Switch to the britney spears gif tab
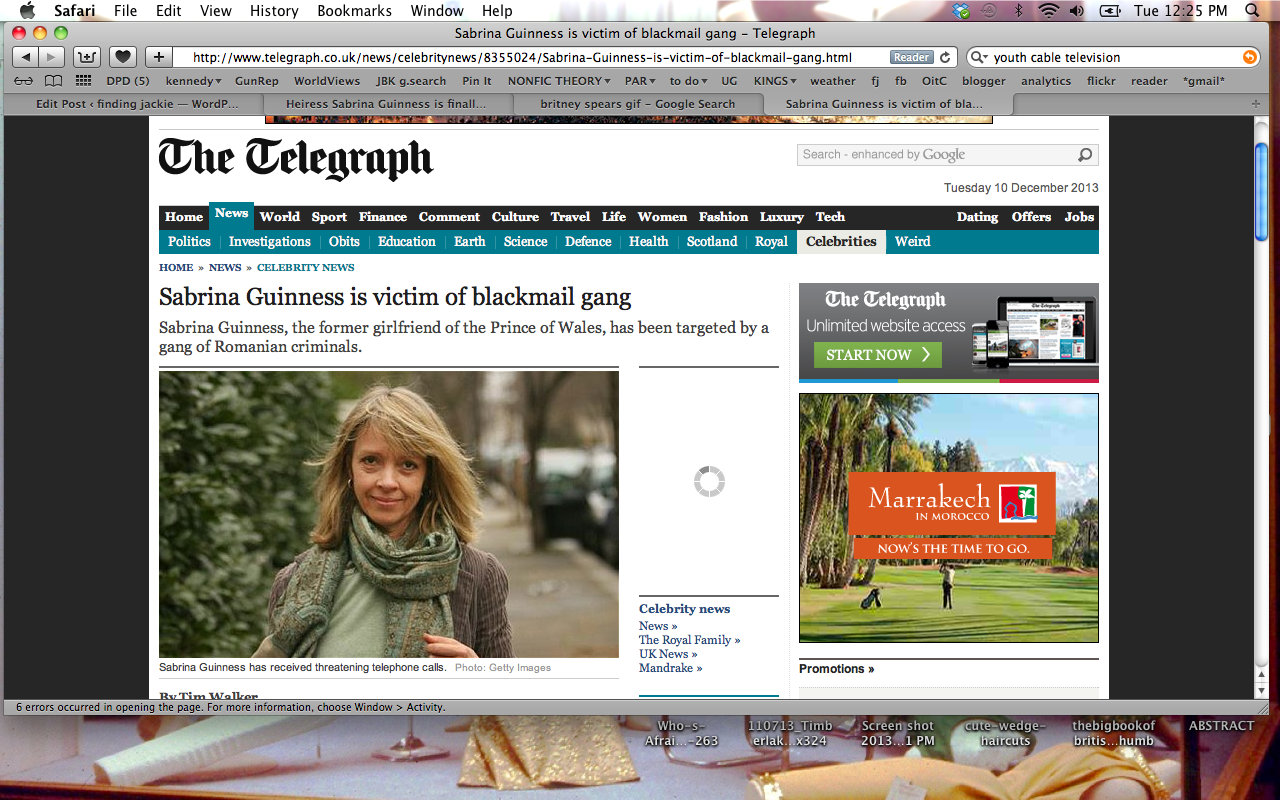 click(637, 104)
